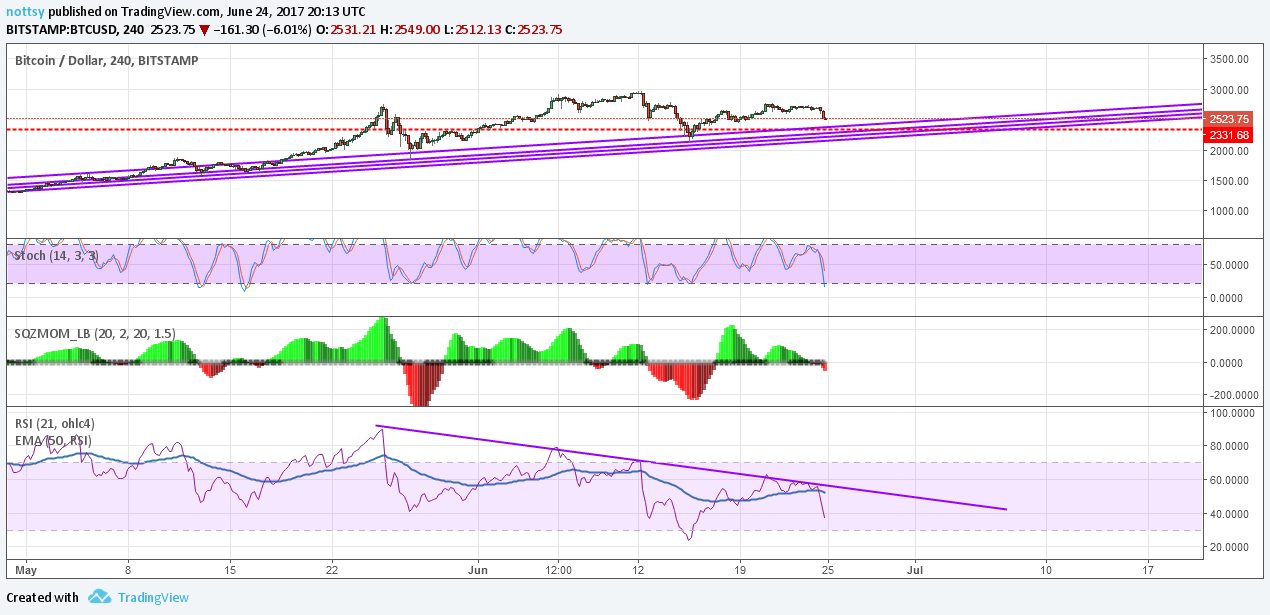
Task: Click the 3500.00 price axis label
Action: coord(1229,60)
